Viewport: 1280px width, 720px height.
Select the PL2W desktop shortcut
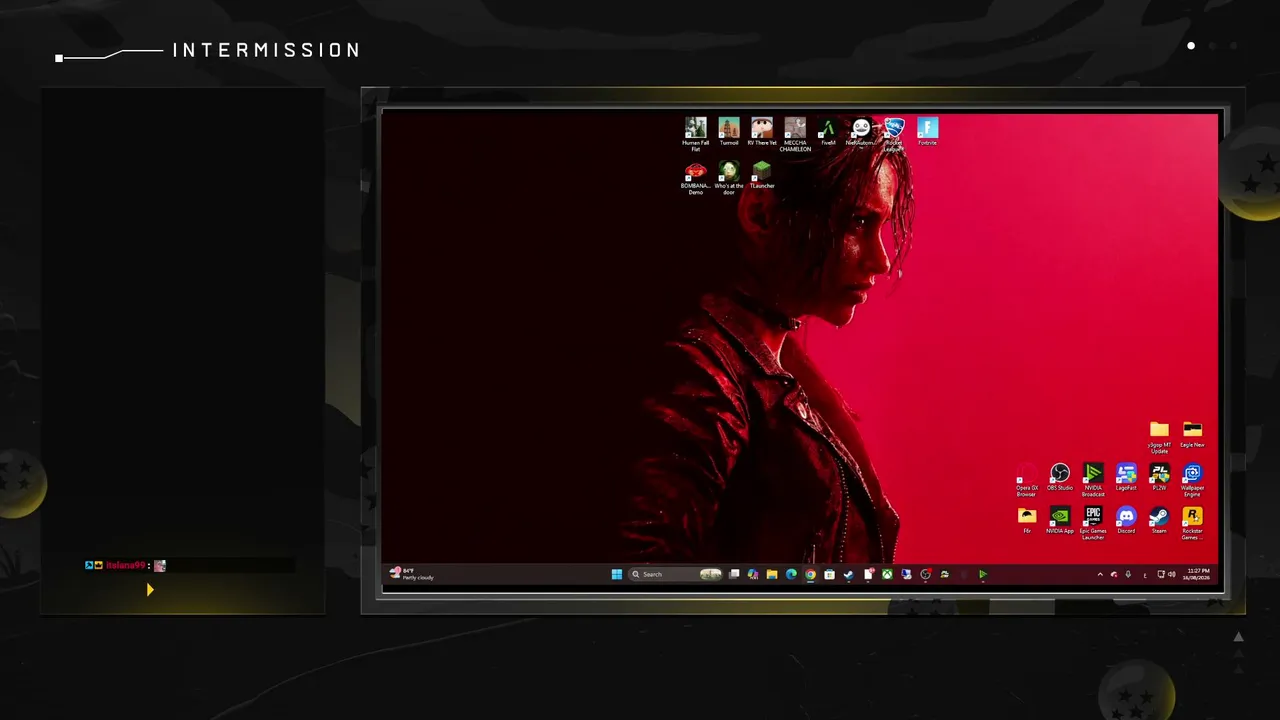click(1159, 477)
